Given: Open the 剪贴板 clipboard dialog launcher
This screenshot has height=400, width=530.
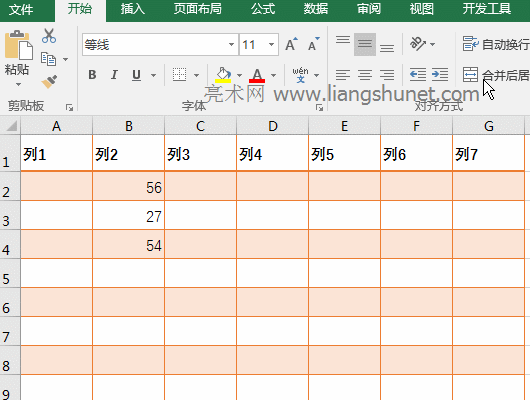Looking at the screenshot, I should point(70,108).
